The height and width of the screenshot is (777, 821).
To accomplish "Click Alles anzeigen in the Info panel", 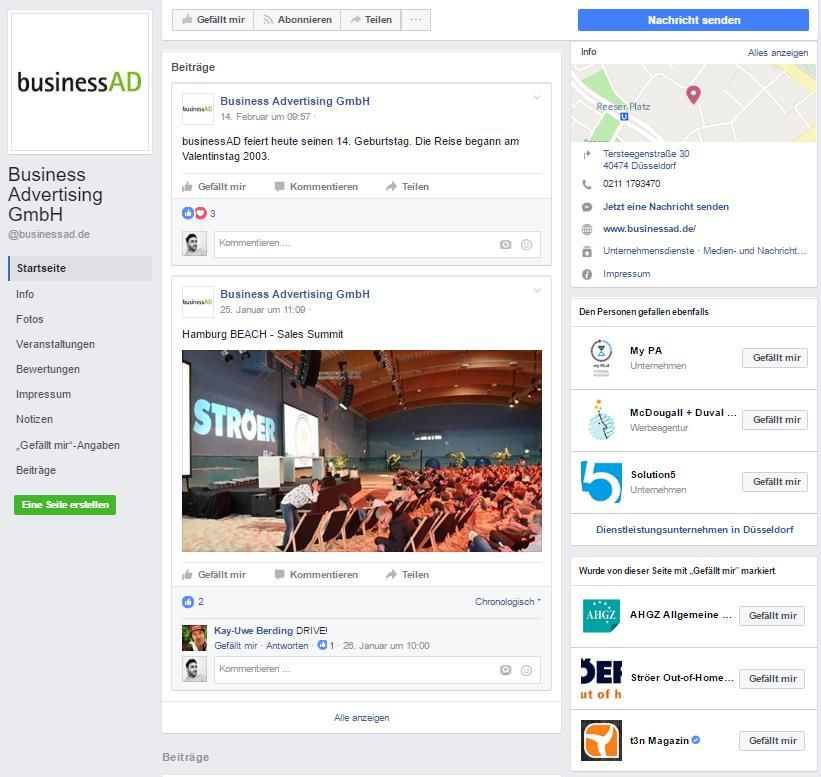I will pyautogui.click(x=778, y=53).
